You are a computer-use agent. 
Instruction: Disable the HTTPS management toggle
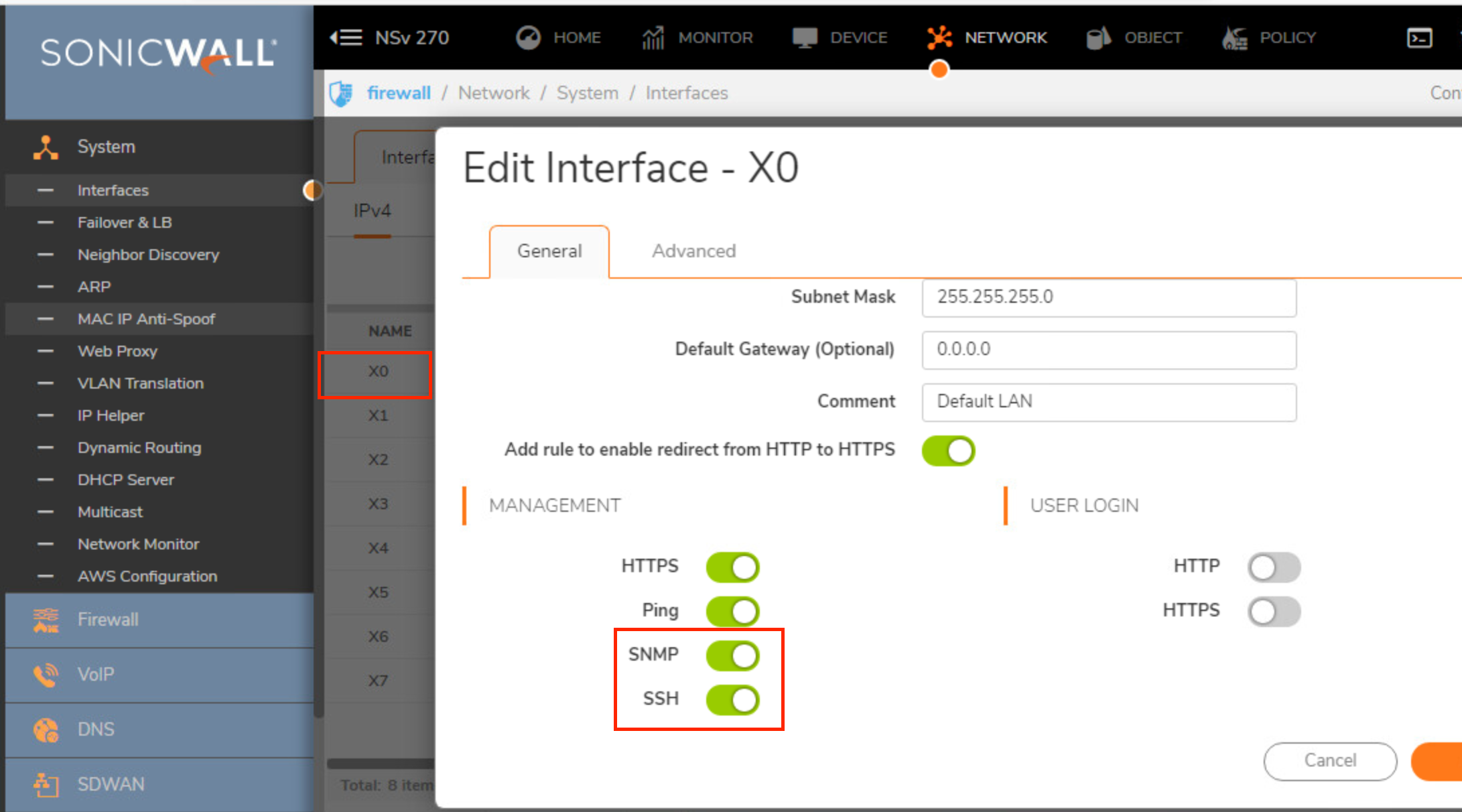click(732, 567)
